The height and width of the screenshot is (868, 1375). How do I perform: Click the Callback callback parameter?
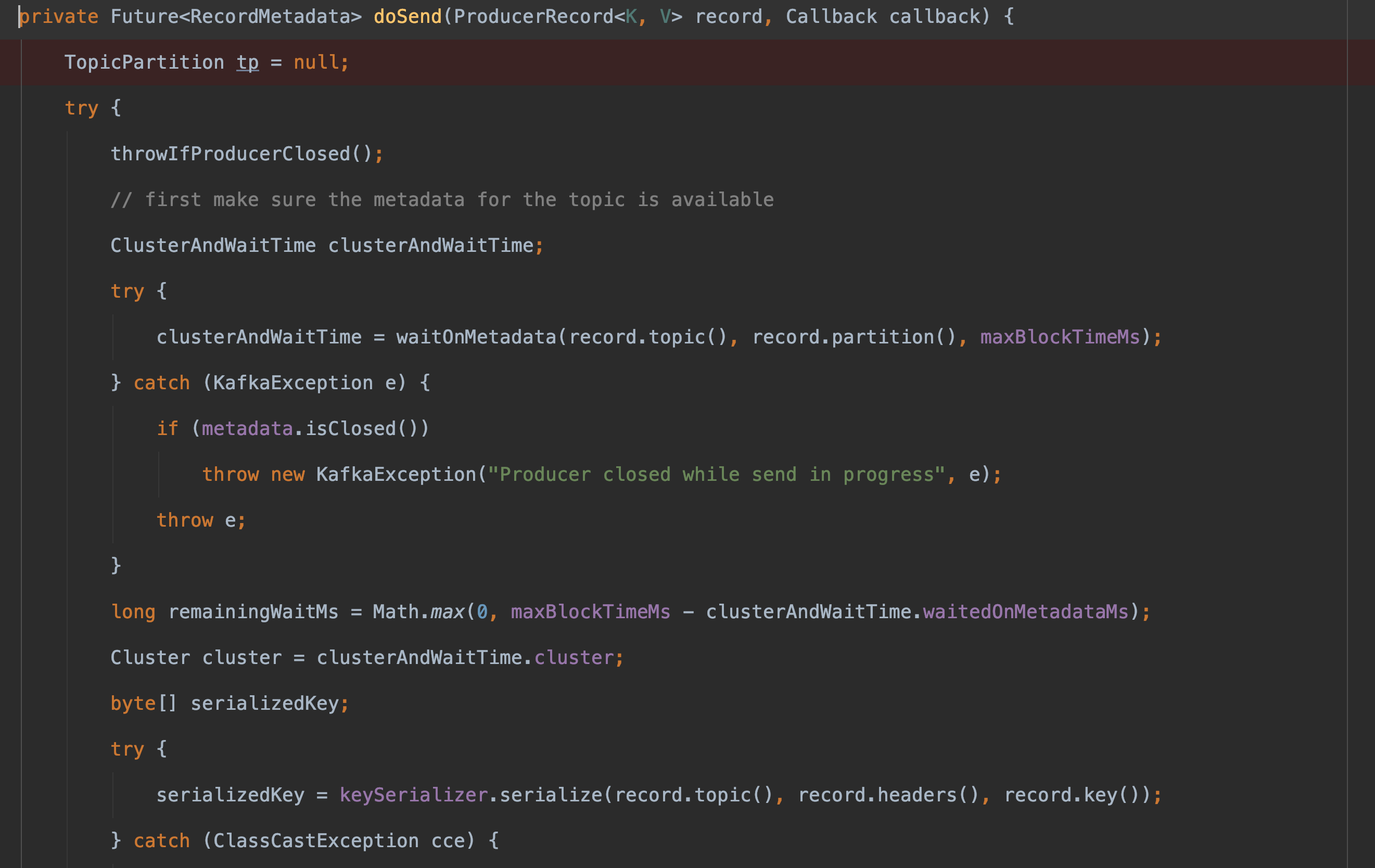pos(883,17)
